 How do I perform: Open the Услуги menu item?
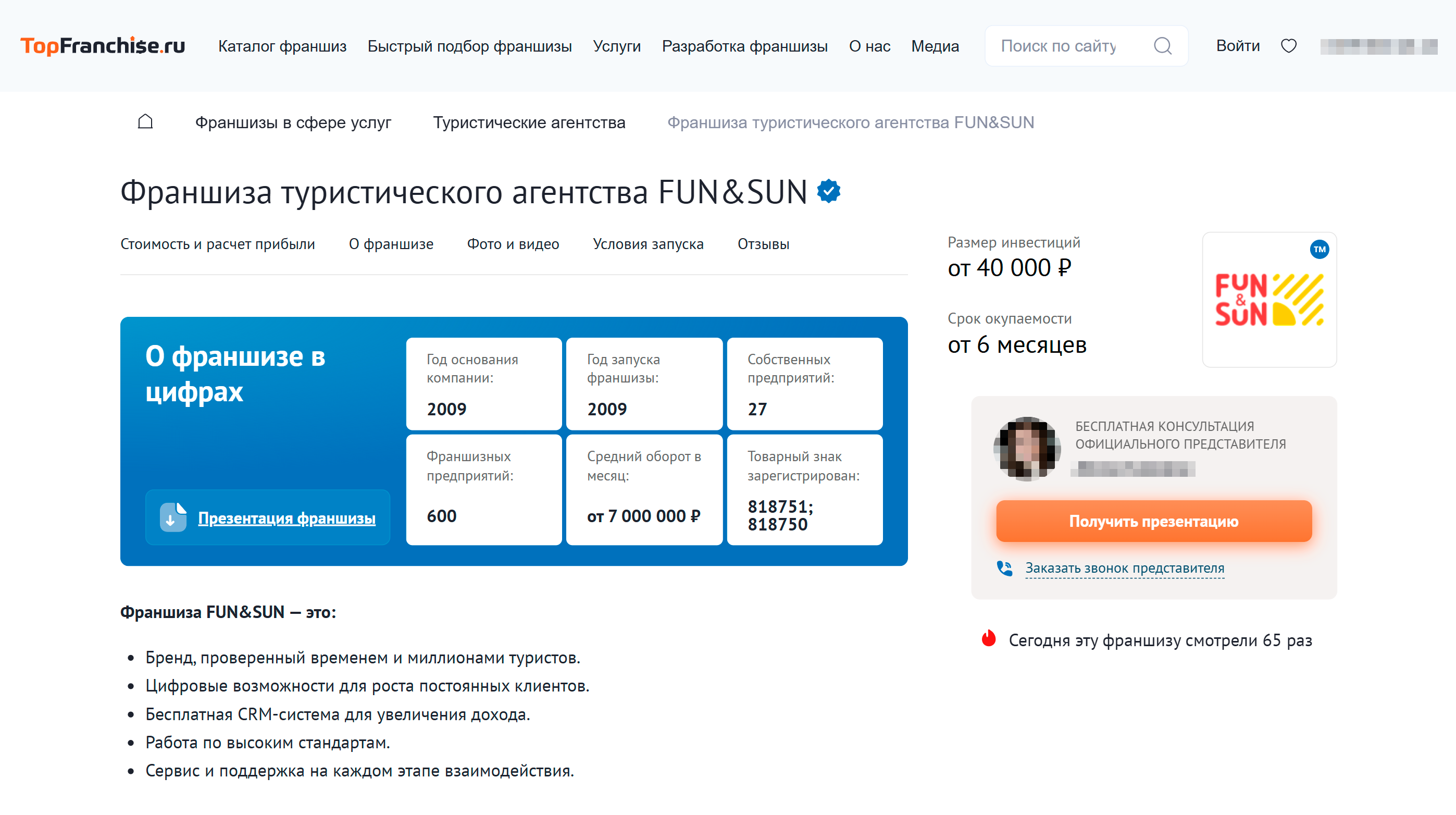617,46
